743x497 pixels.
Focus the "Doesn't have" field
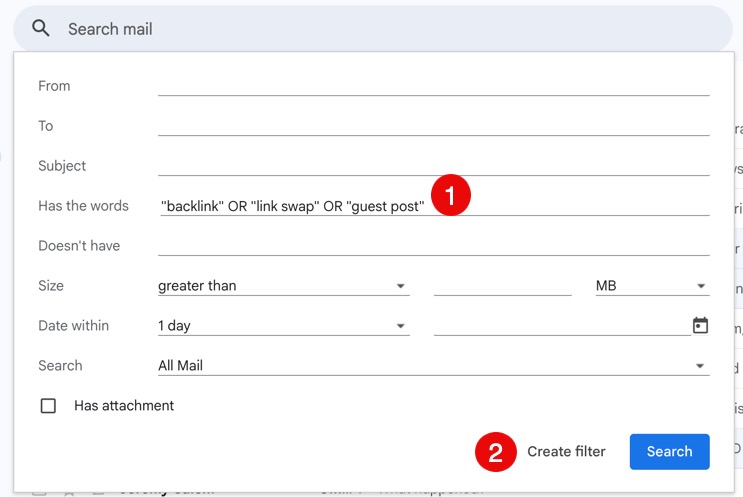[x=433, y=245]
